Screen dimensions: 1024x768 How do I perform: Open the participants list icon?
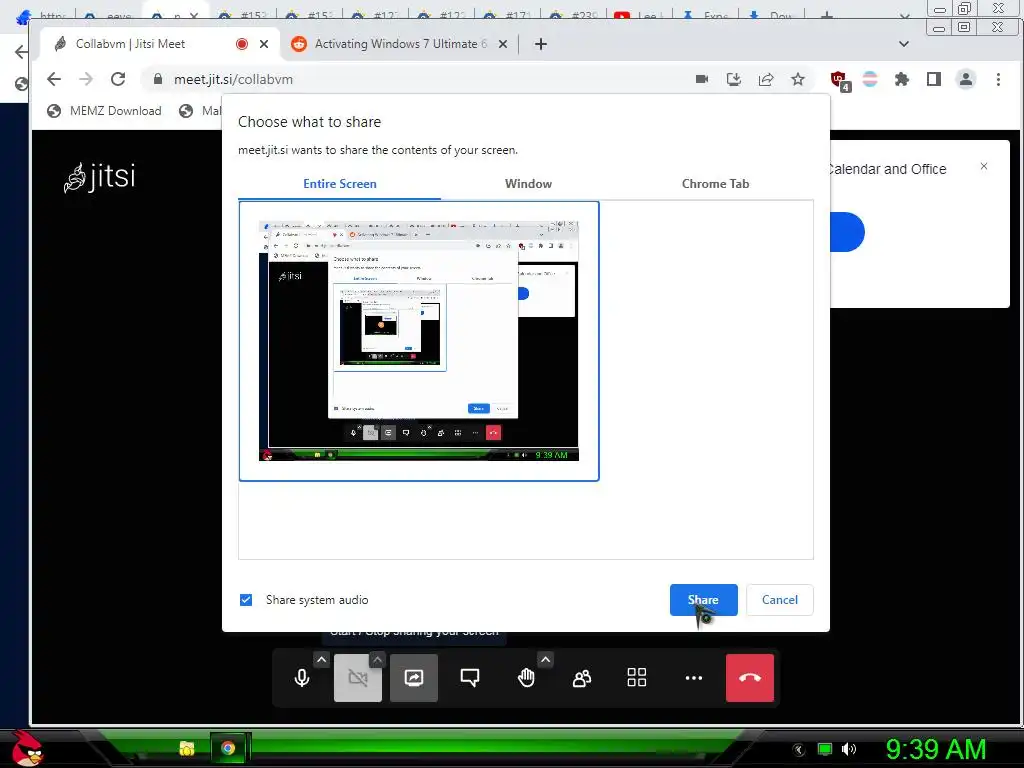point(581,678)
